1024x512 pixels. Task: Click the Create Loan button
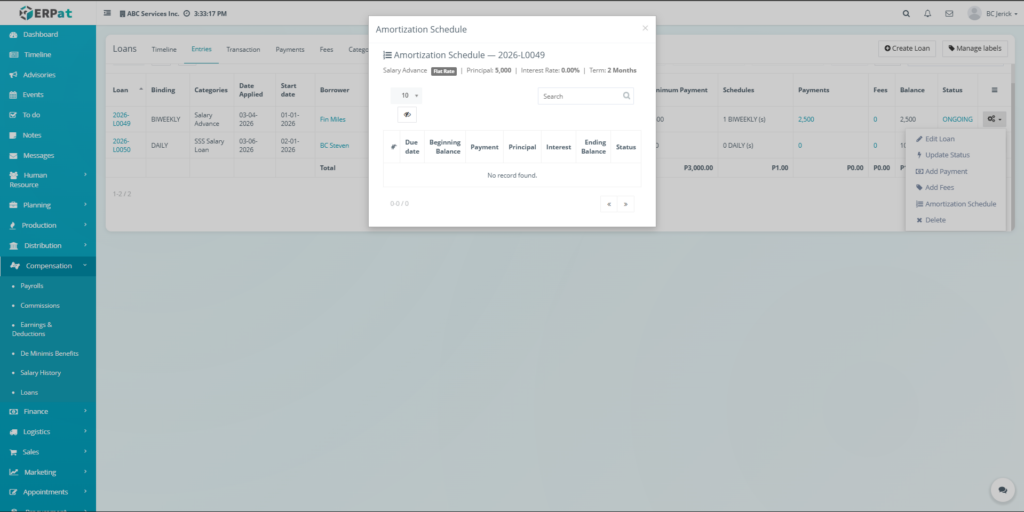tap(907, 49)
